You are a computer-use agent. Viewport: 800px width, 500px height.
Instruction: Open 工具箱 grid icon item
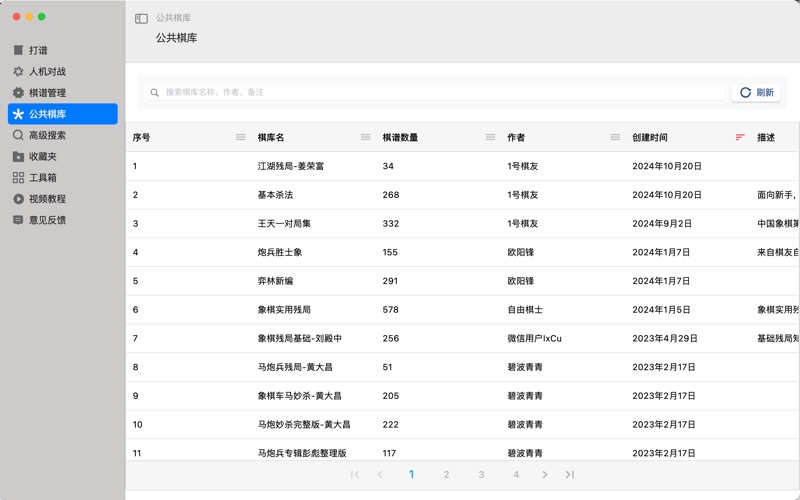point(42,178)
